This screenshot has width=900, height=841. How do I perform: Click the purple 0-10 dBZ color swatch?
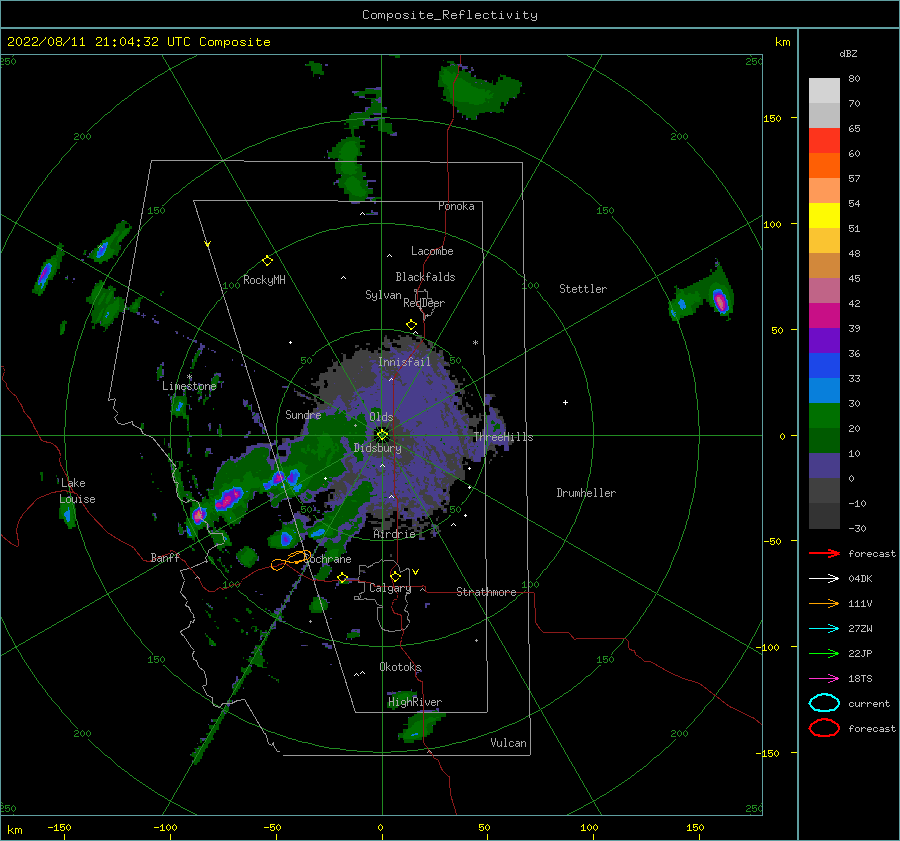[x=824, y=466]
